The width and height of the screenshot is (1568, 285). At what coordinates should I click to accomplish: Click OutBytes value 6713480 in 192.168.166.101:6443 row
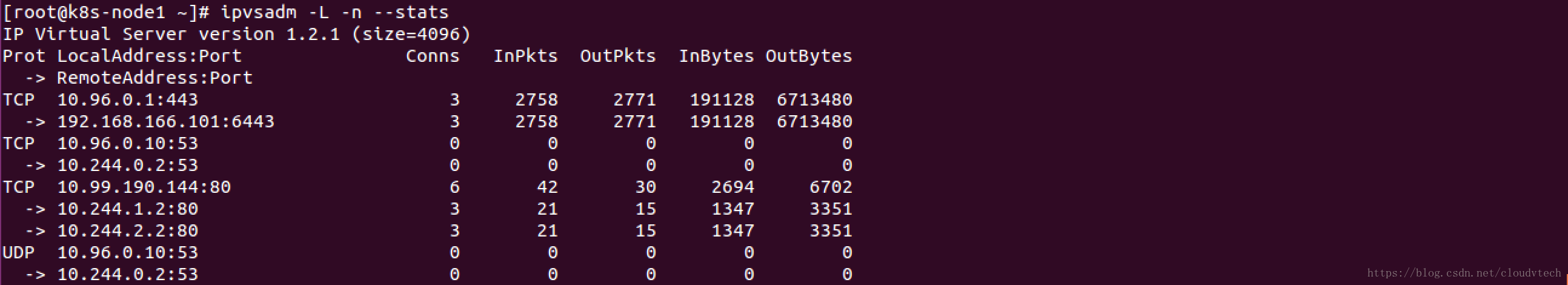point(814,122)
